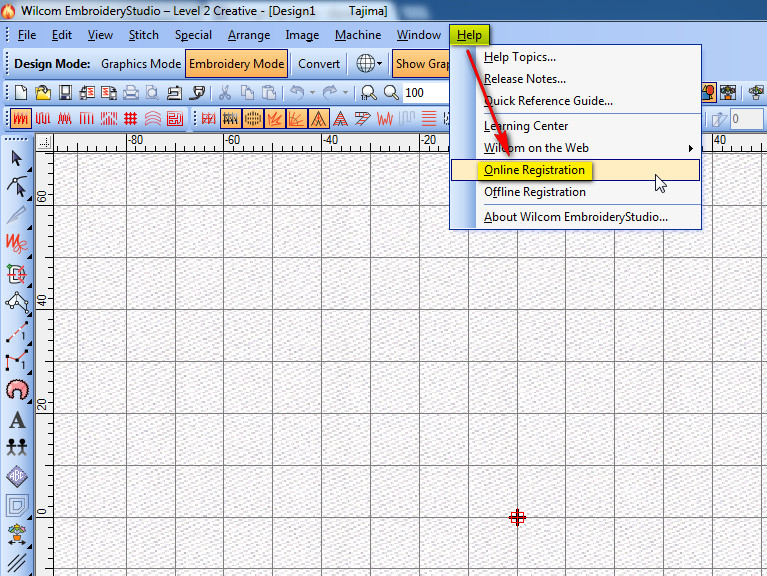
Task: Open Help Topics... menu entry
Action: (575, 57)
